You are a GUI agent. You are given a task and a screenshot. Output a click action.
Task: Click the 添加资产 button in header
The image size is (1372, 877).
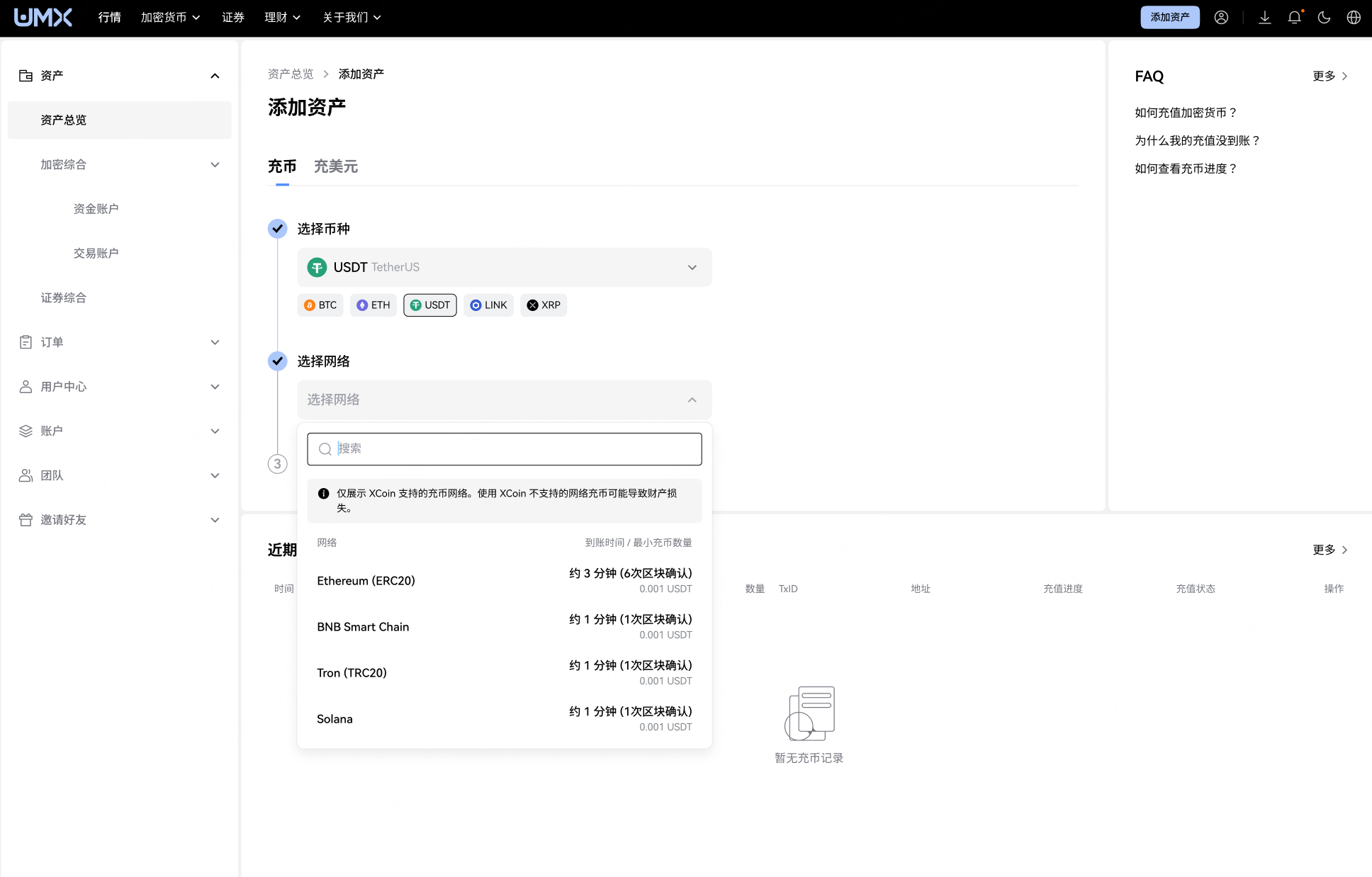[1170, 18]
